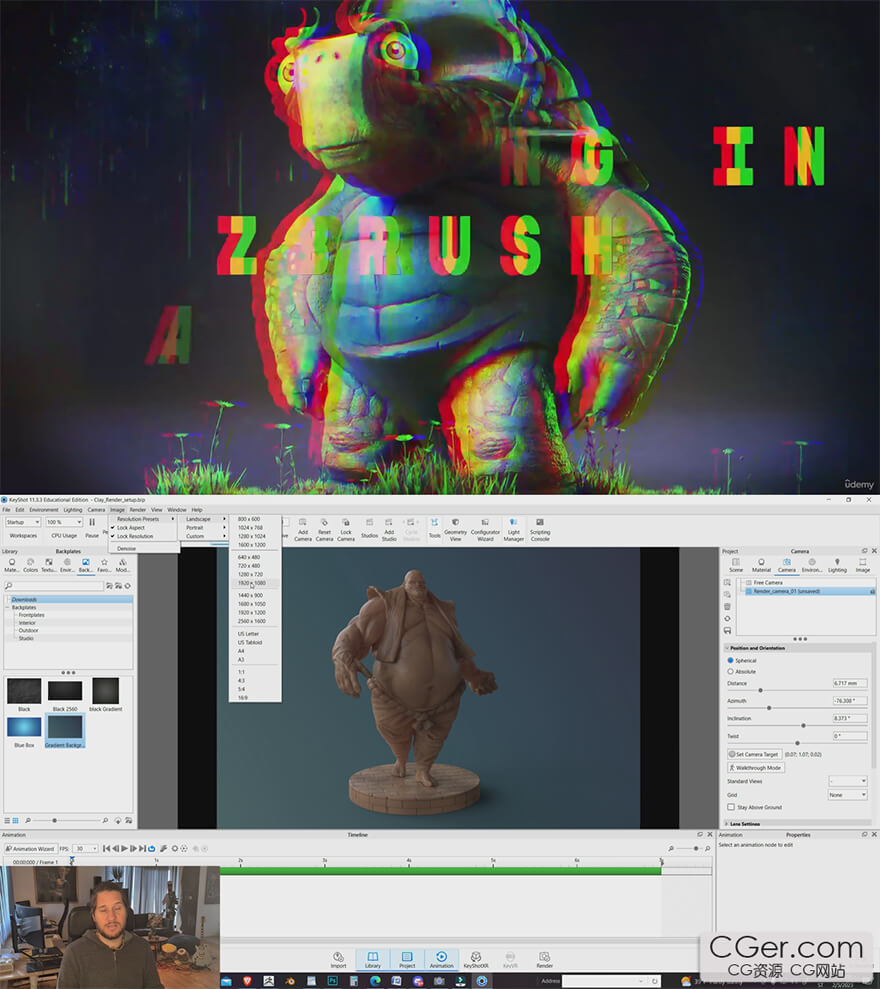The width and height of the screenshot is (880, 989).
Task: Toggle the Animation panel button at bottom
Action: tap(442, 960)
